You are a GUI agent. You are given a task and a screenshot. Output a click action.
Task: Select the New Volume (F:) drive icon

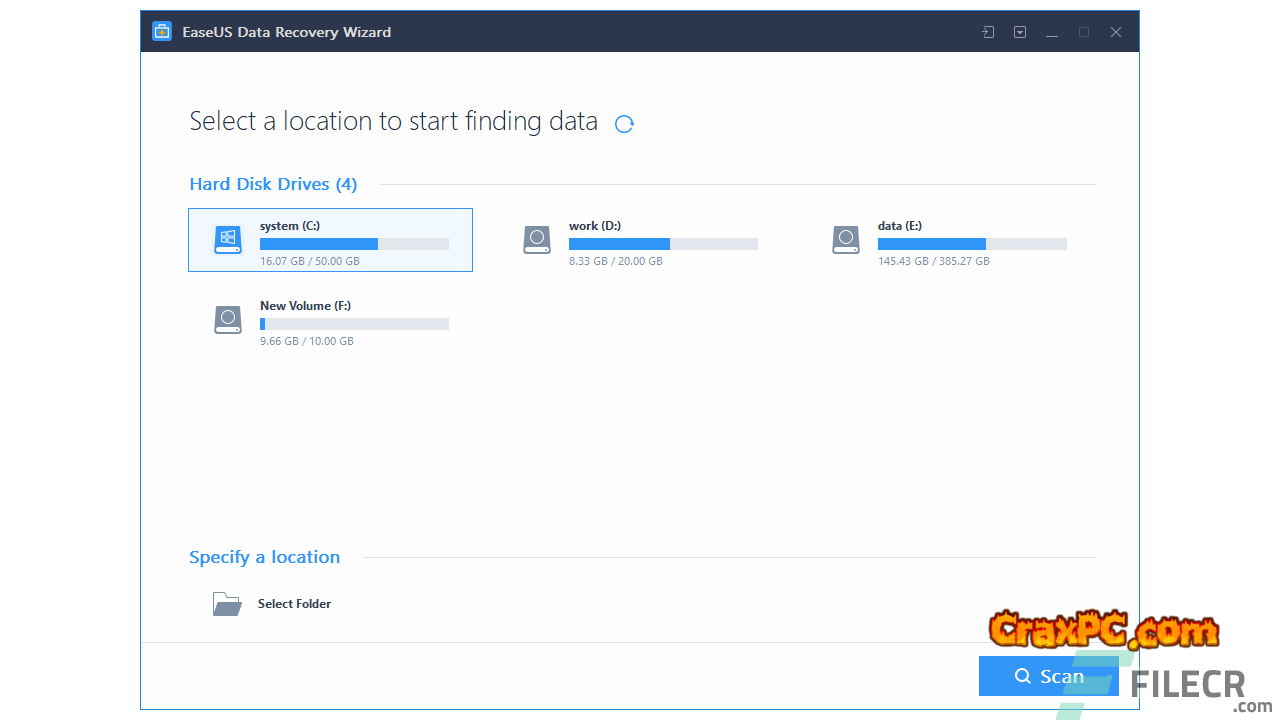(x=228, y=320)
